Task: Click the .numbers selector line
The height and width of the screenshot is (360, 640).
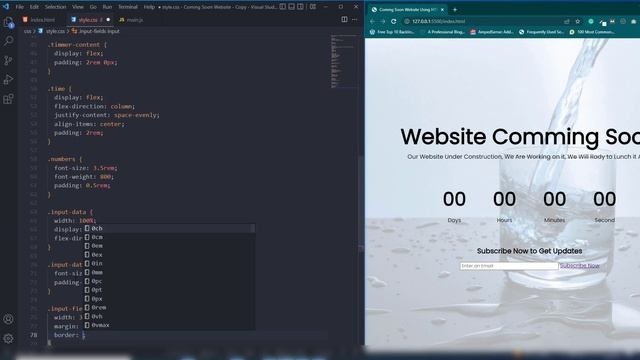Action: point(64,159)
